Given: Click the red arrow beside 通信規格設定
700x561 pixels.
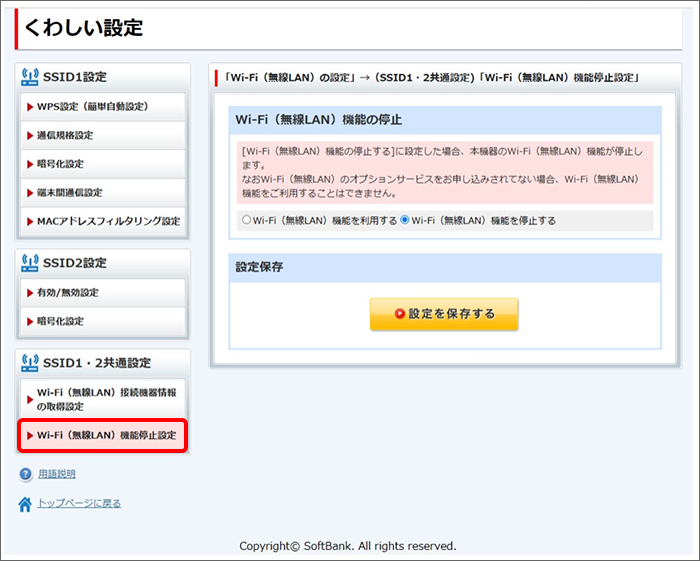Looking at the screenshot, I should 30,136.
